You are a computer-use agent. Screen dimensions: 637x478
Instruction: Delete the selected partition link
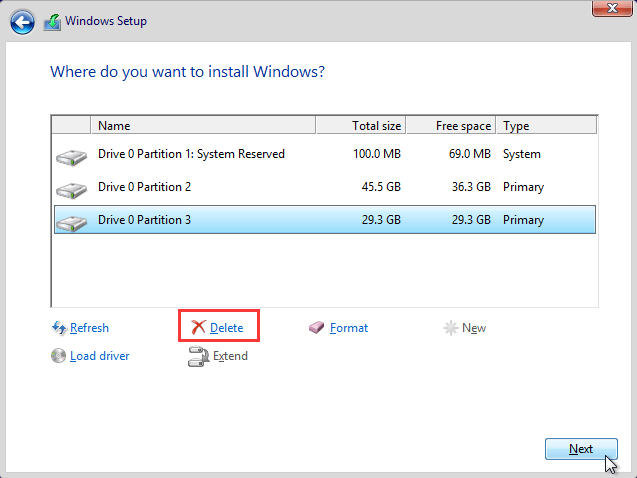(x=227, y=328)
